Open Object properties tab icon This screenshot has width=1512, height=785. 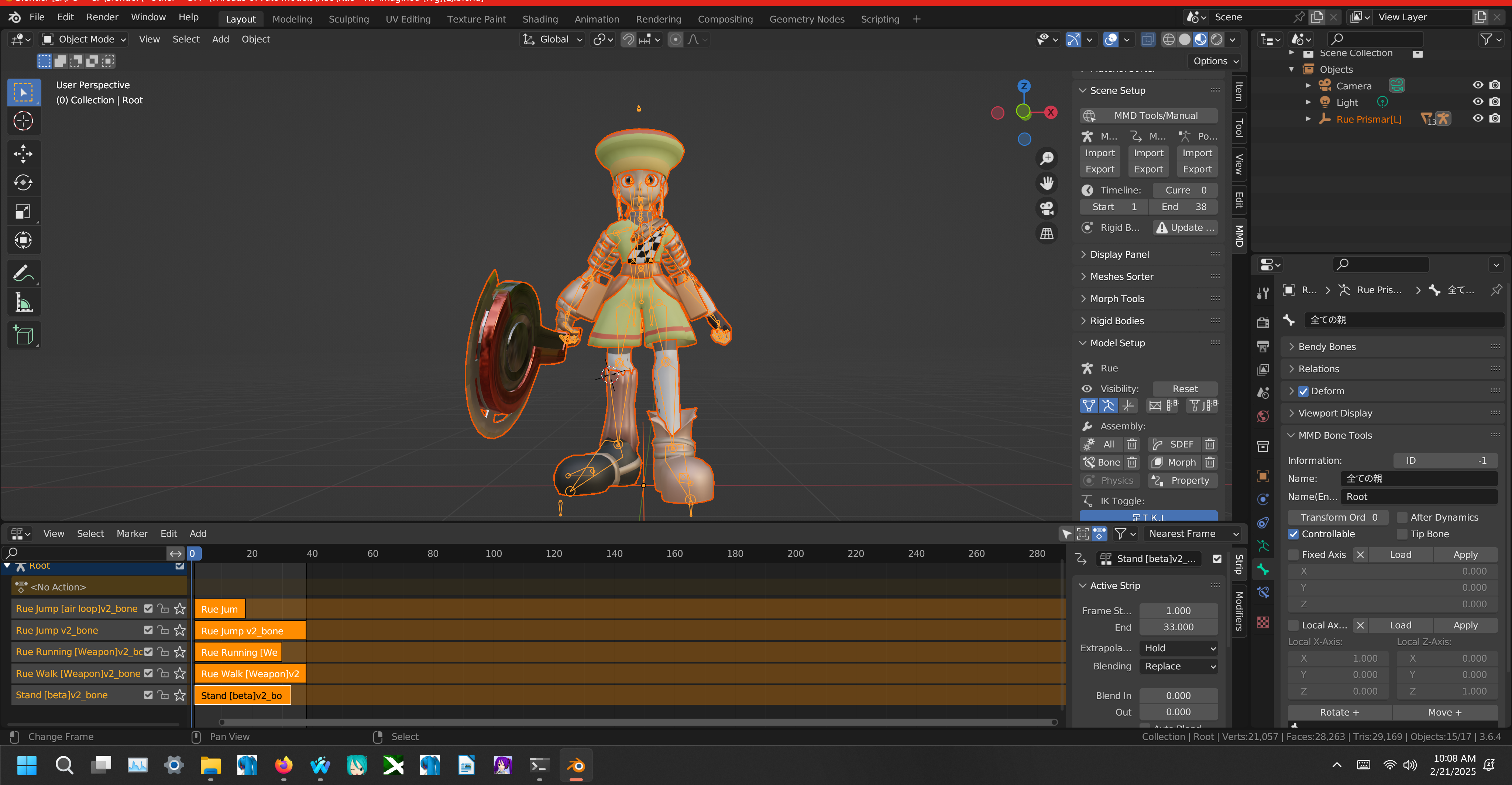point(1263,476)
